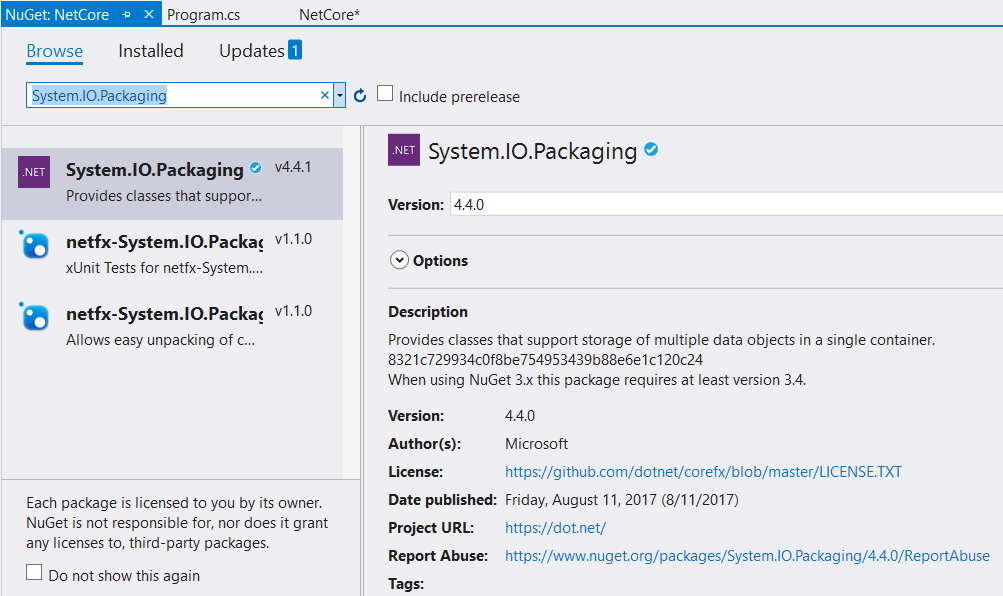Click inside the System.IO.Packaging search field
Viewport: 1003px width, 596px height.
click(170, 94)
